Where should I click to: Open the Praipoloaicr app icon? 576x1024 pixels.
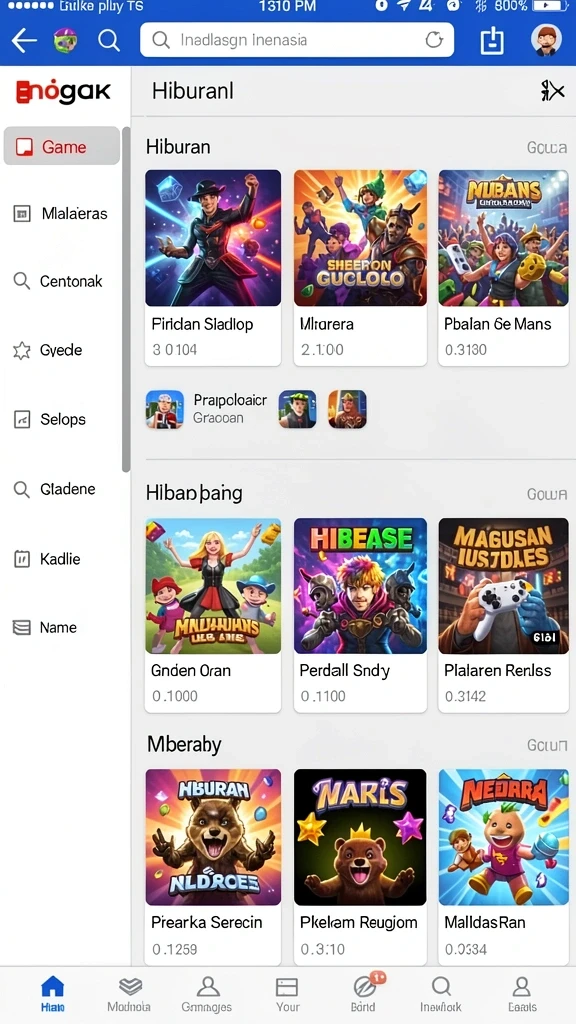tap(165, 409)
